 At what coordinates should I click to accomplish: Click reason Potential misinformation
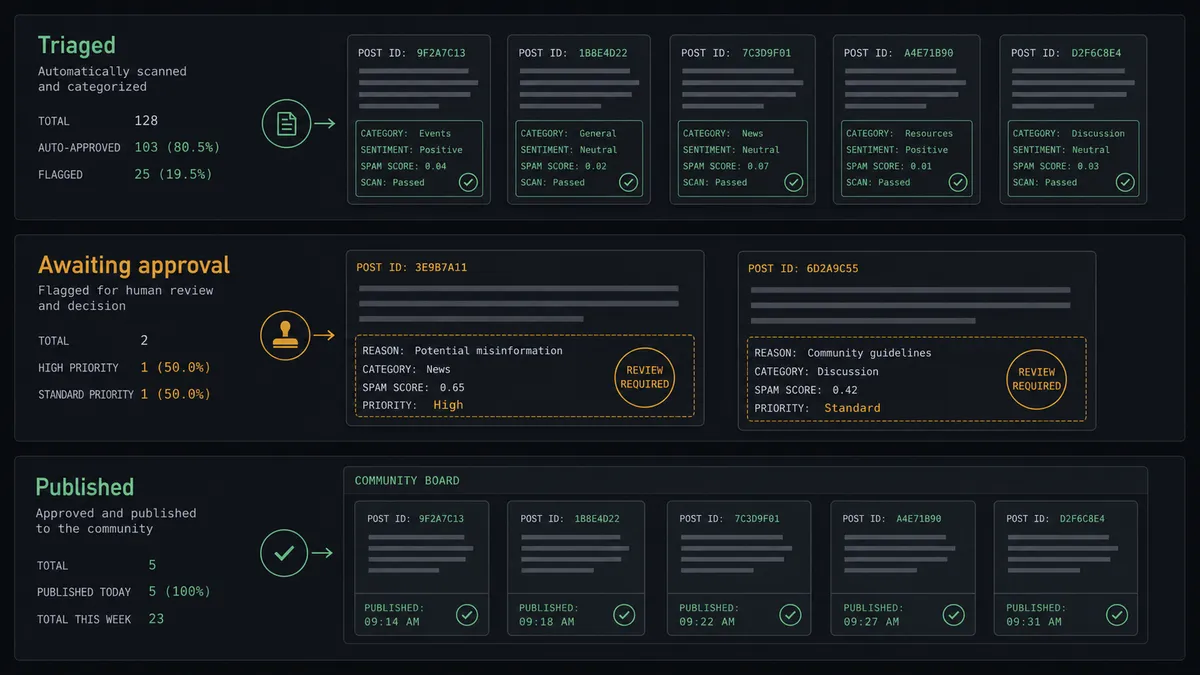coord(488,351)
